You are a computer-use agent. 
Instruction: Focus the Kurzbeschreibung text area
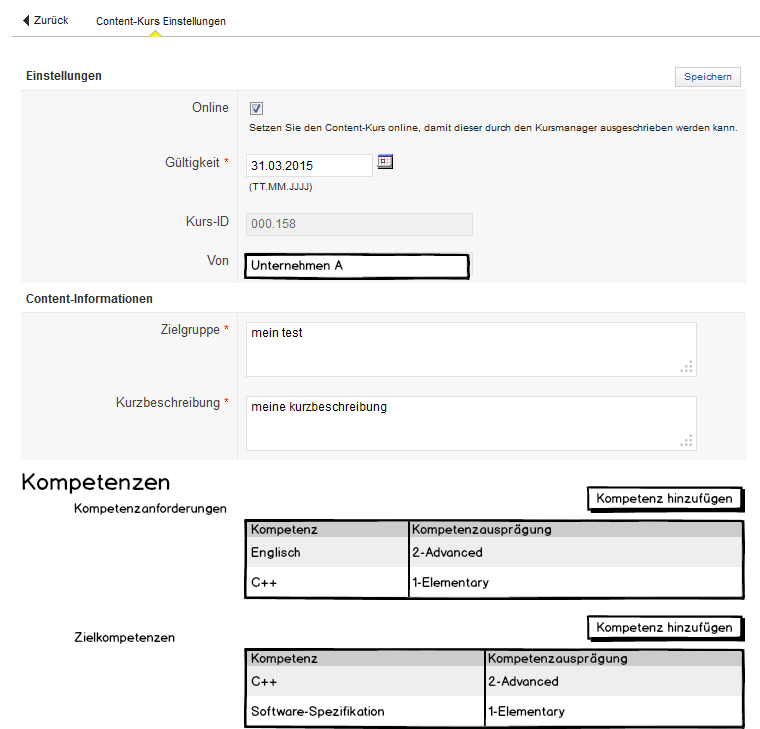click(x=470, y=423)
